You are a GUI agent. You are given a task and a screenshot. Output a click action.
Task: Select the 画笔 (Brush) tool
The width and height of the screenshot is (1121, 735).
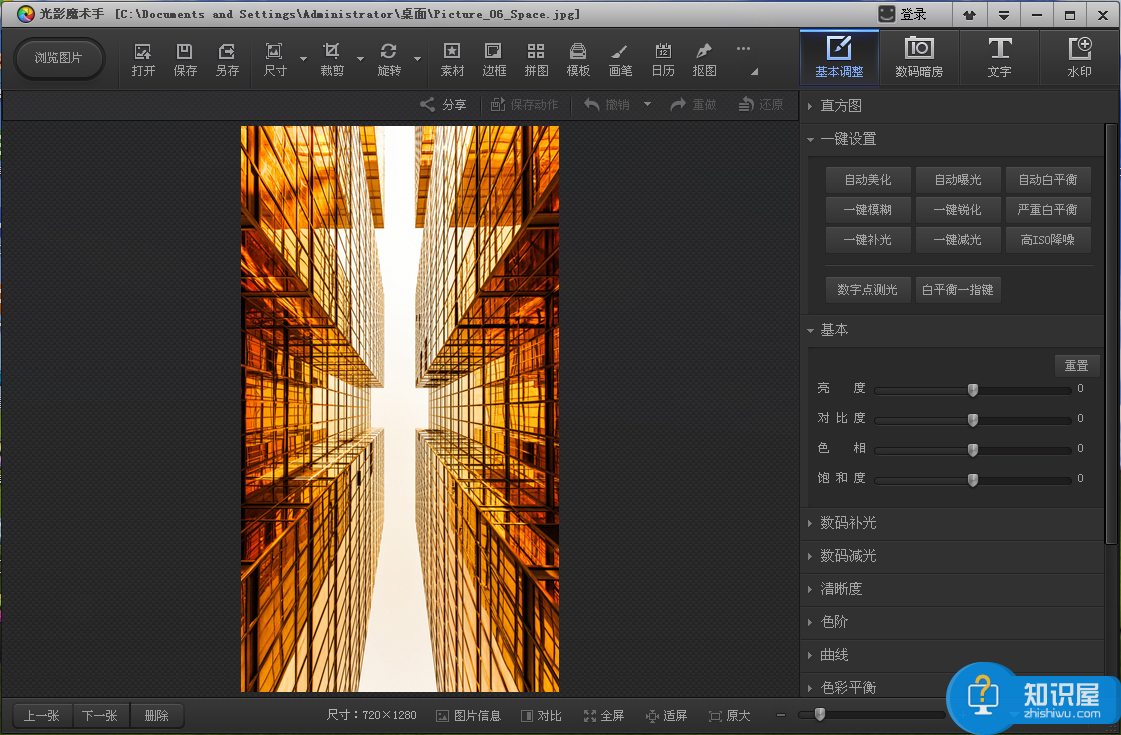[x=620, y=58]
